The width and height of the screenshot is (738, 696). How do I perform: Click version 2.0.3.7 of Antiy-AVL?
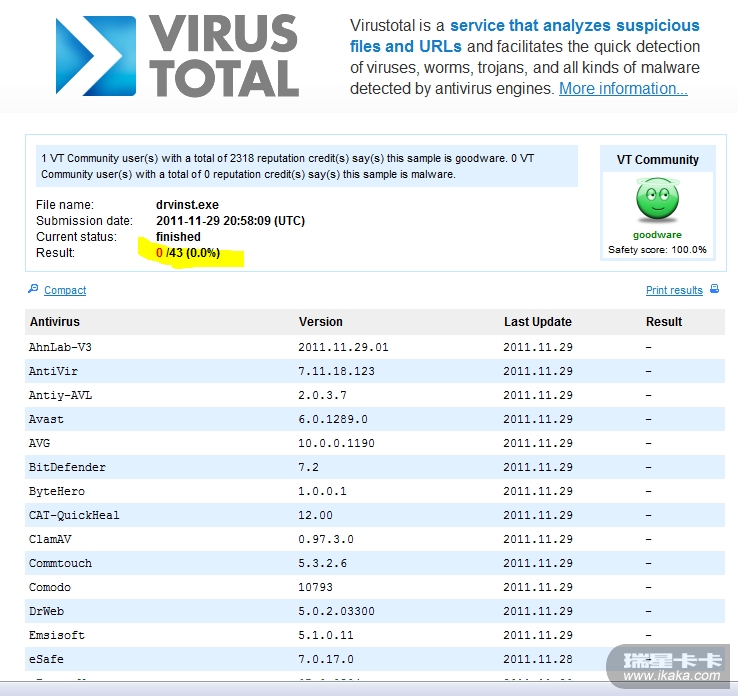322,395
